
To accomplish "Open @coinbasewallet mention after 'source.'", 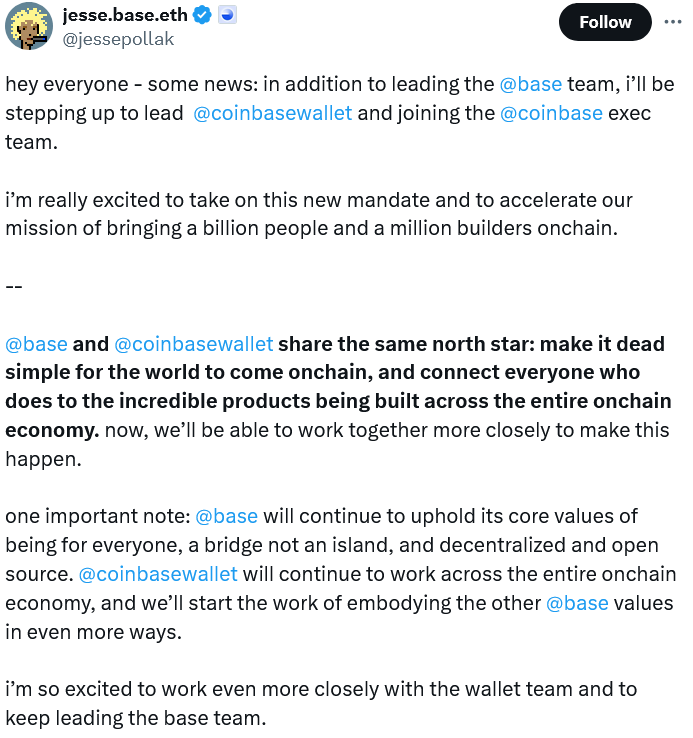I will click(158, 574).
